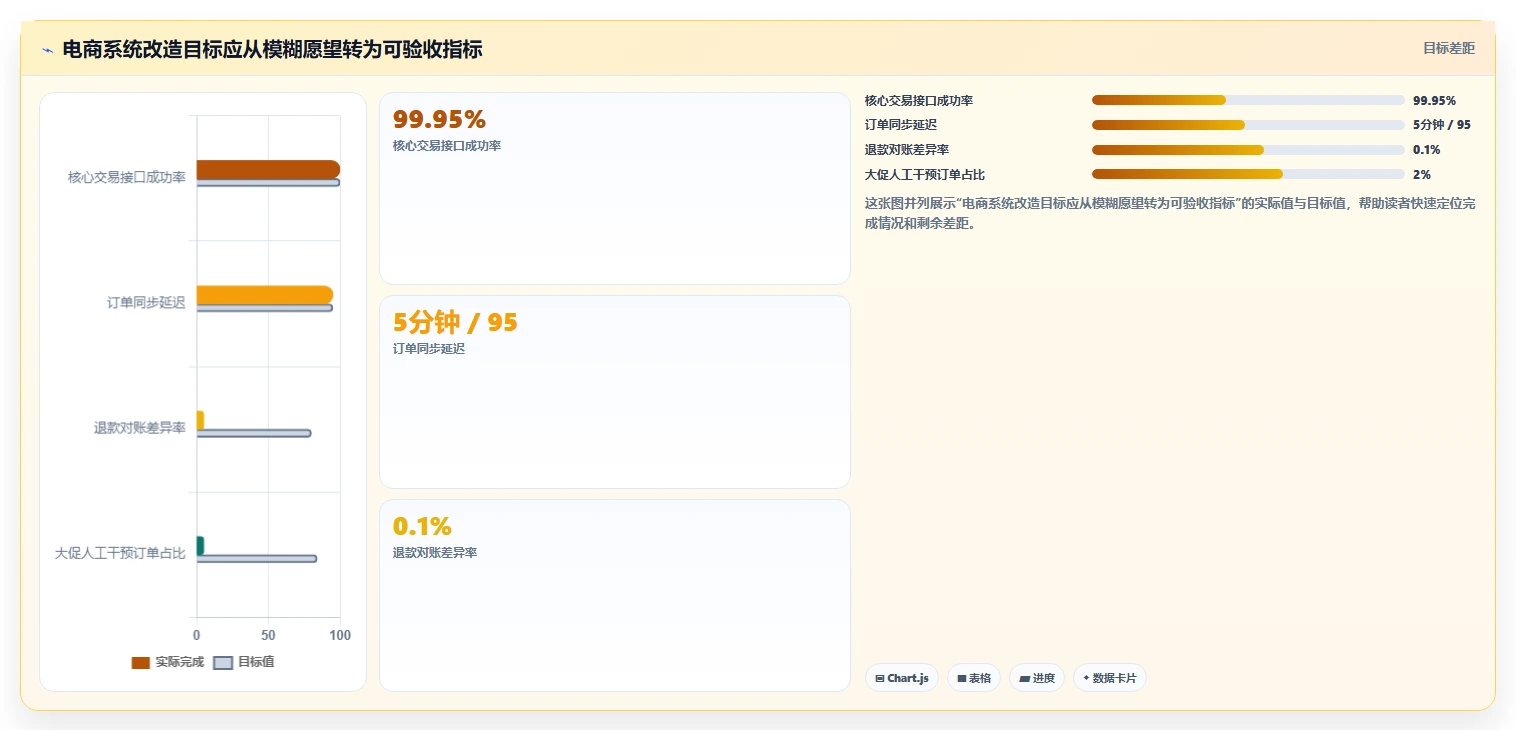Click the chart axis label 退款对账差异率
The width and height of the screenshot is (1516, 730).
pyautogui.click(x=140, y=428)
